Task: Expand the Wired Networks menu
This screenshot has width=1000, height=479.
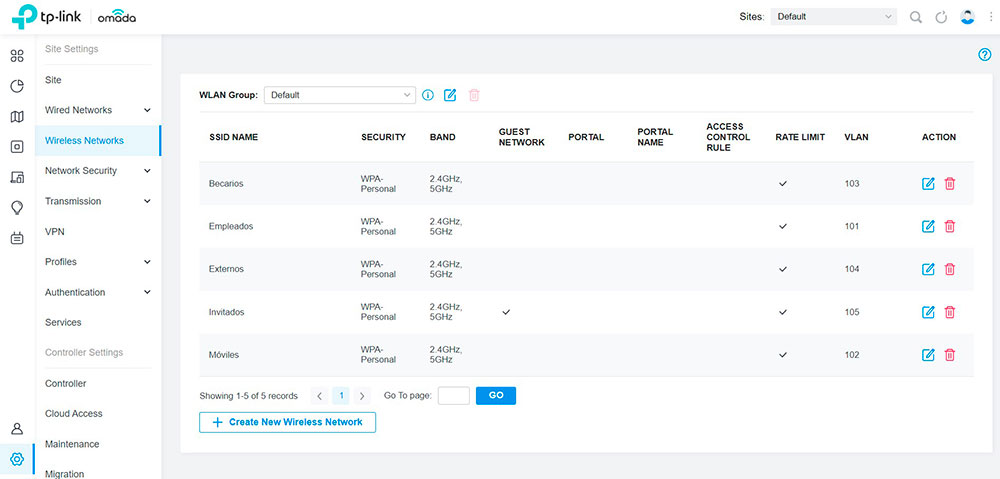Action: (x=98, y=110)
